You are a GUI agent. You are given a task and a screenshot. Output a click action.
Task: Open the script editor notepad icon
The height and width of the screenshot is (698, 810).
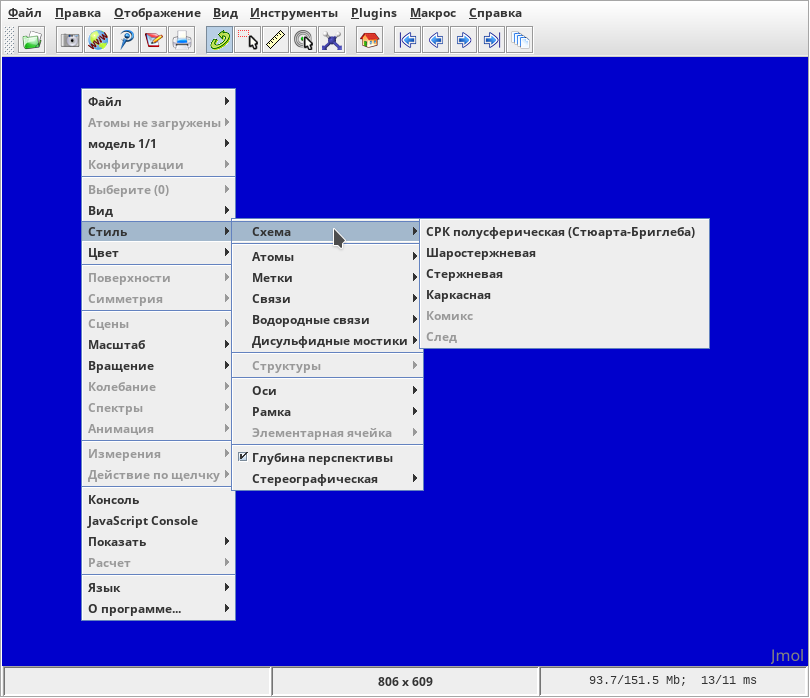click(153, 40)
